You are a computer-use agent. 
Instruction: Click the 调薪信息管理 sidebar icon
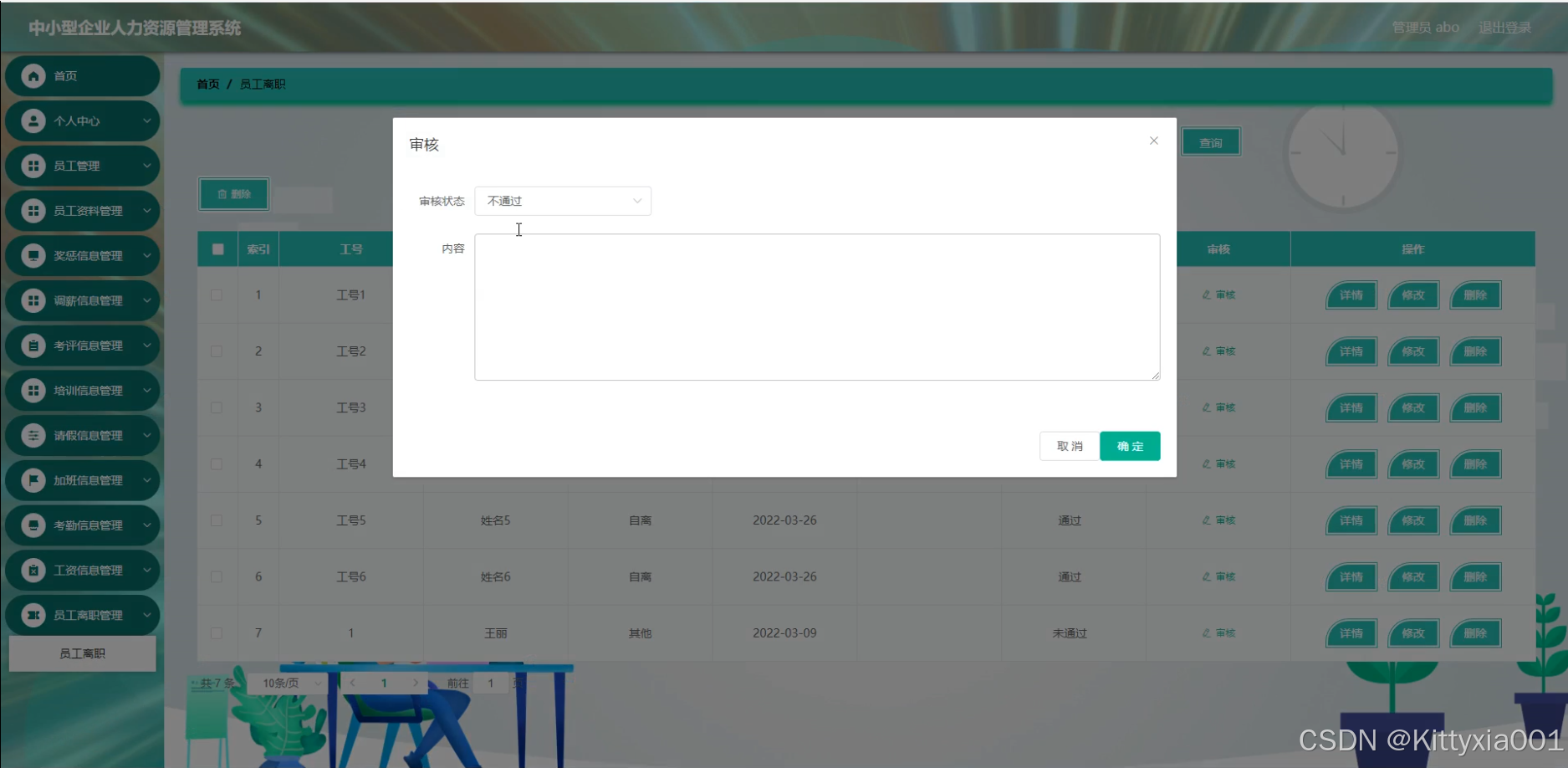click(33, 300)
